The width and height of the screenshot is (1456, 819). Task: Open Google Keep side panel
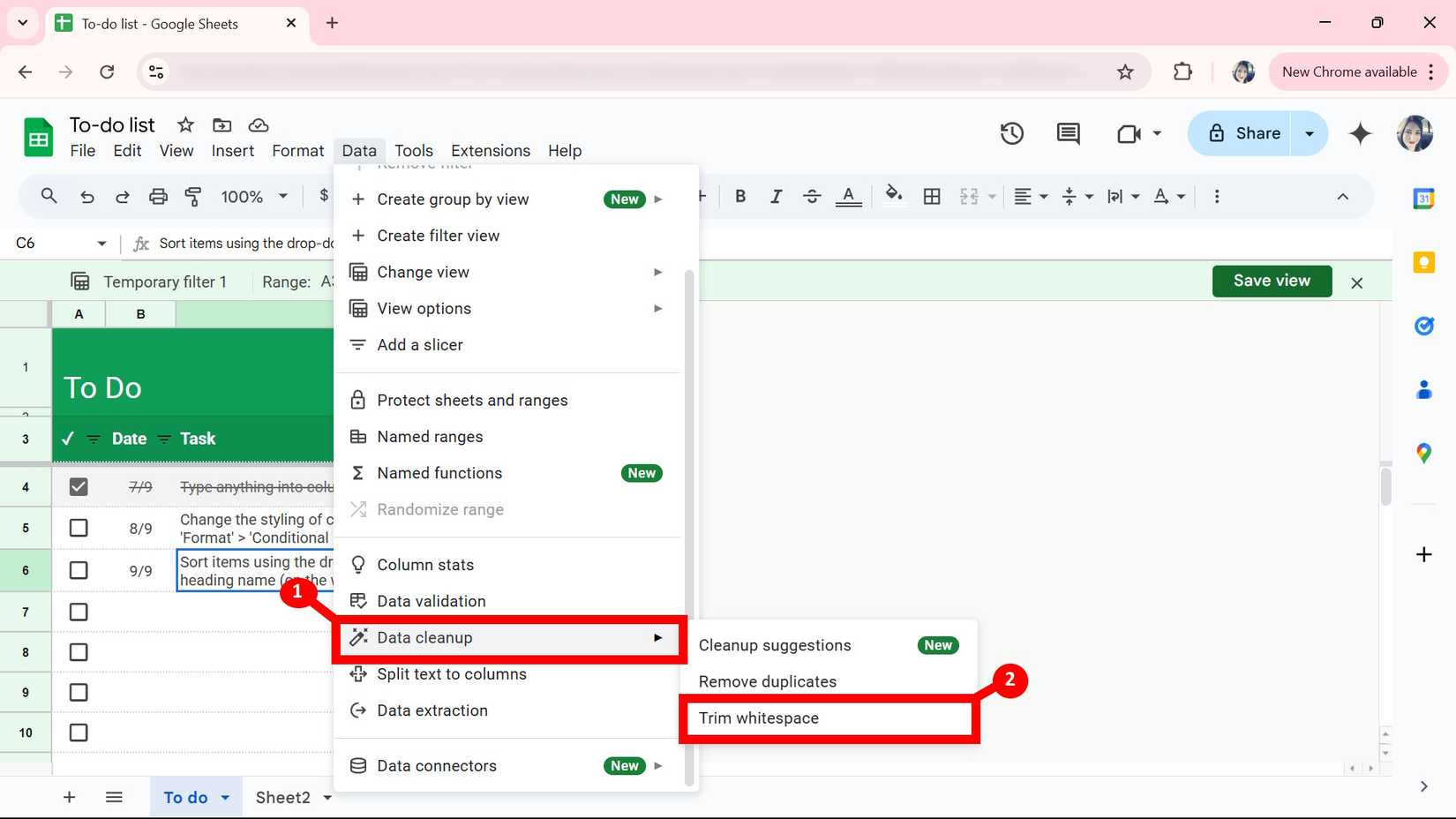coord(1423,262)
